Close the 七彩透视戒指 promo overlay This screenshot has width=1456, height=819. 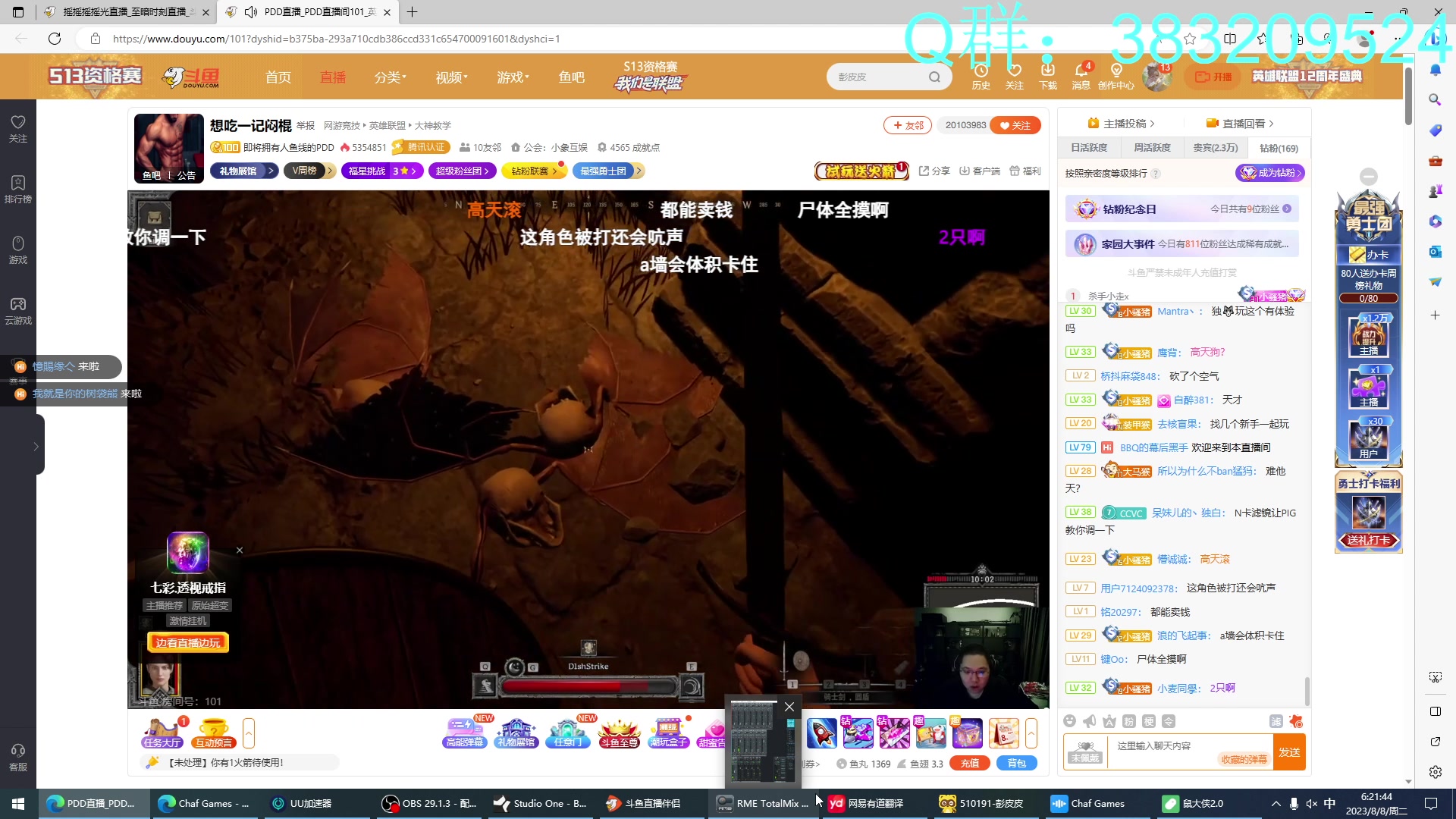240,551
